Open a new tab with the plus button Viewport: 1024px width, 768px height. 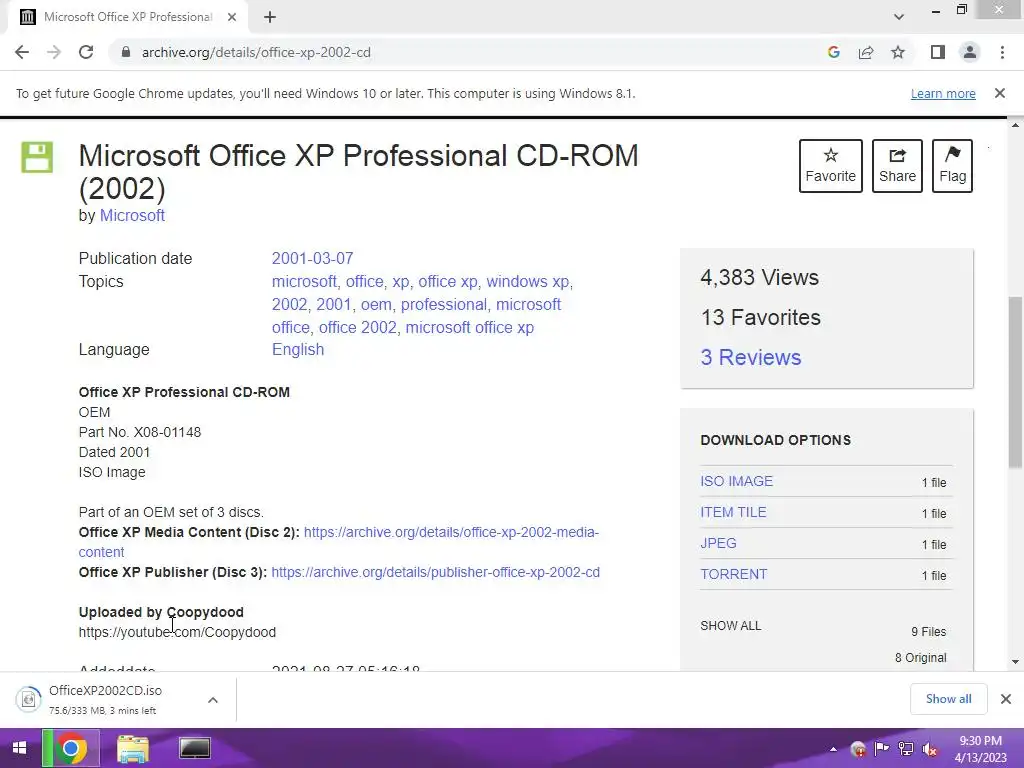(270, 18)
